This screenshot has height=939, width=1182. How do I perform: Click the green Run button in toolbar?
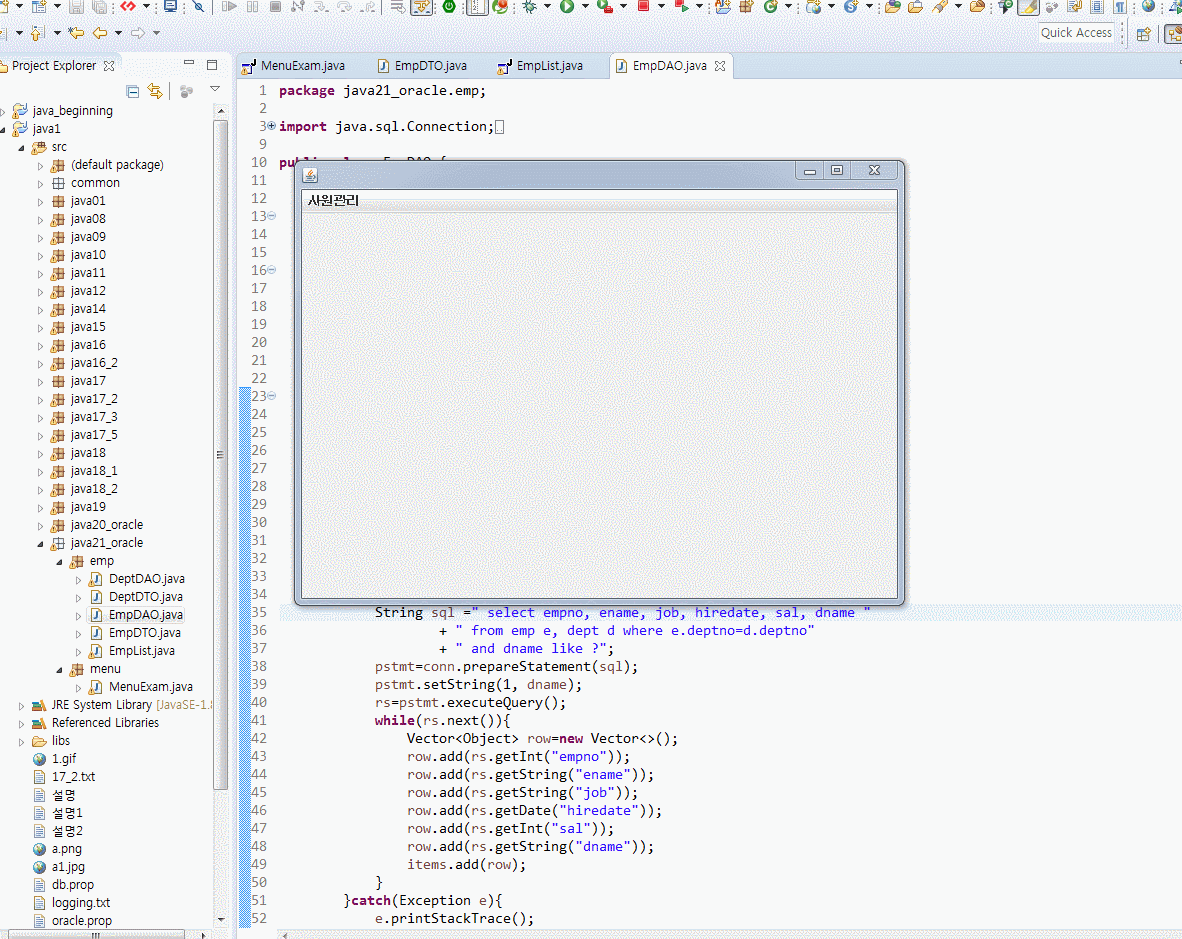[567, 6]
